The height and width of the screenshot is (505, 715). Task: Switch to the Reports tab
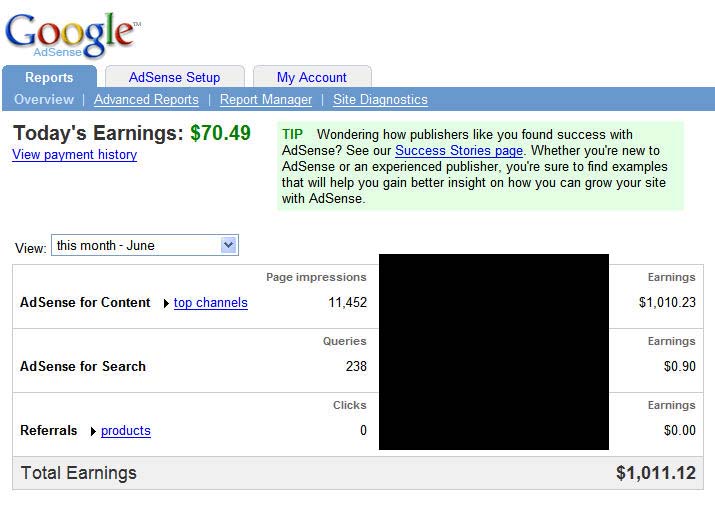point(49,77)
